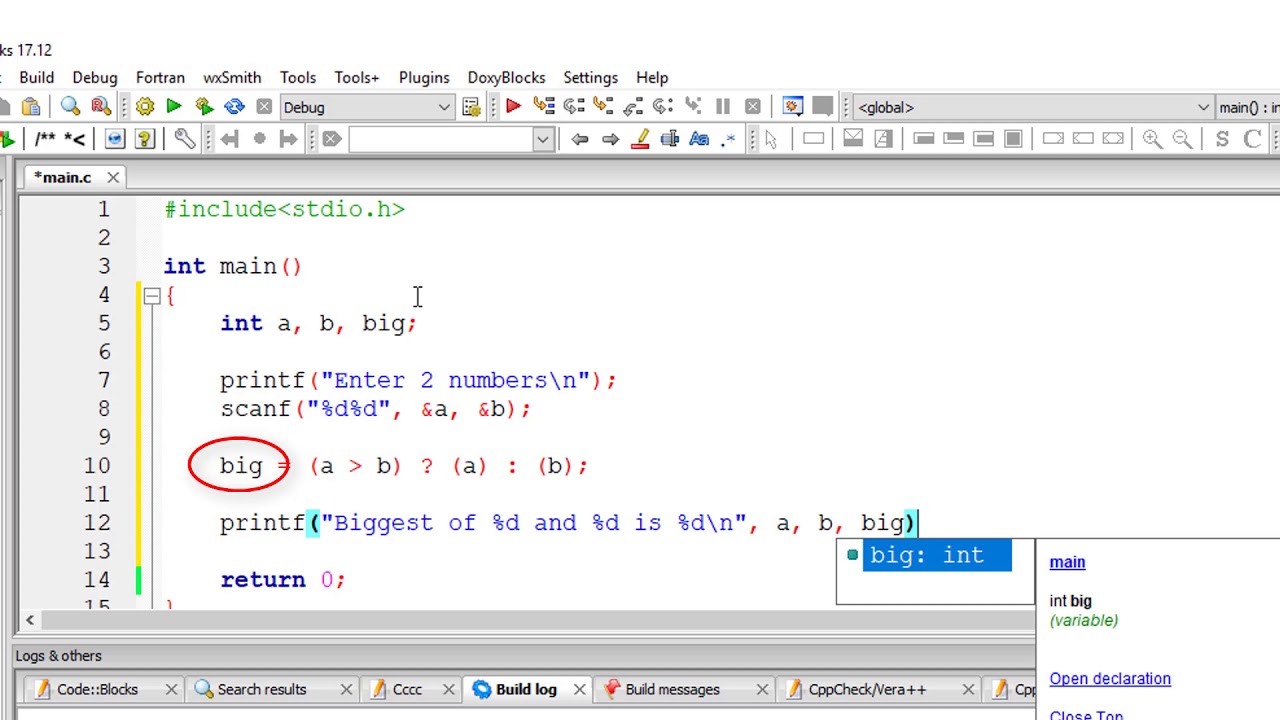Open the Help menu
The width and height of the screenshot is (1280, 720).
(652, 77)
